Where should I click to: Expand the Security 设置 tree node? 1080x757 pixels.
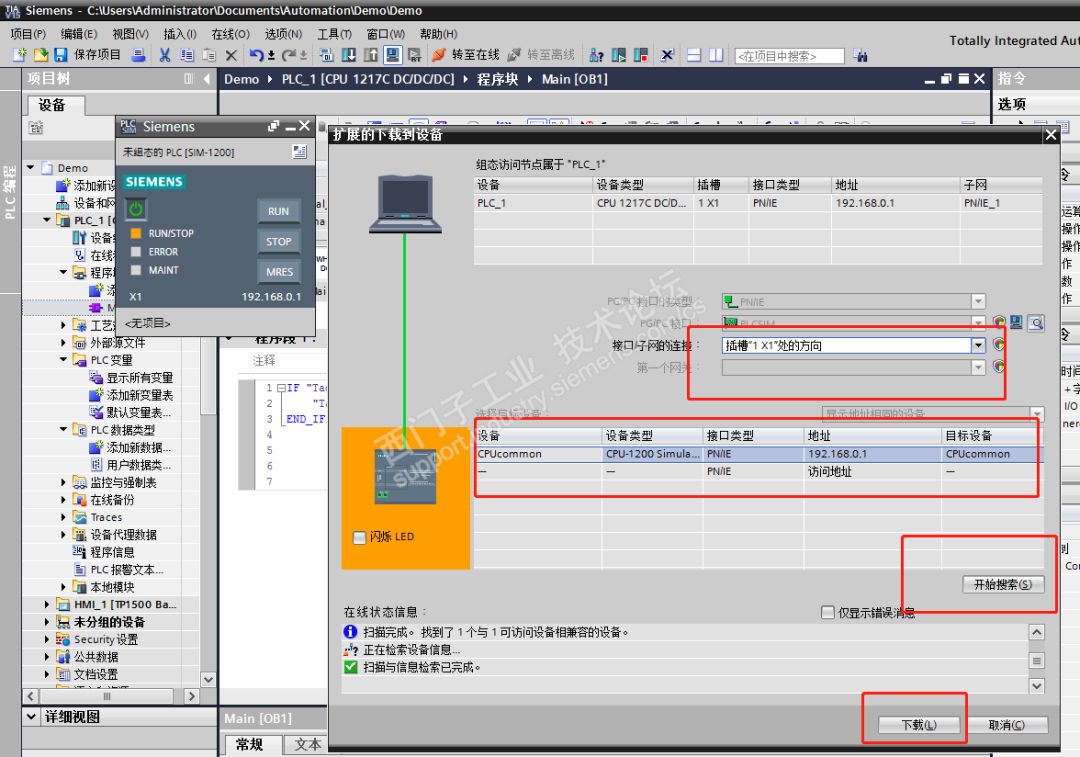[47, 639]
